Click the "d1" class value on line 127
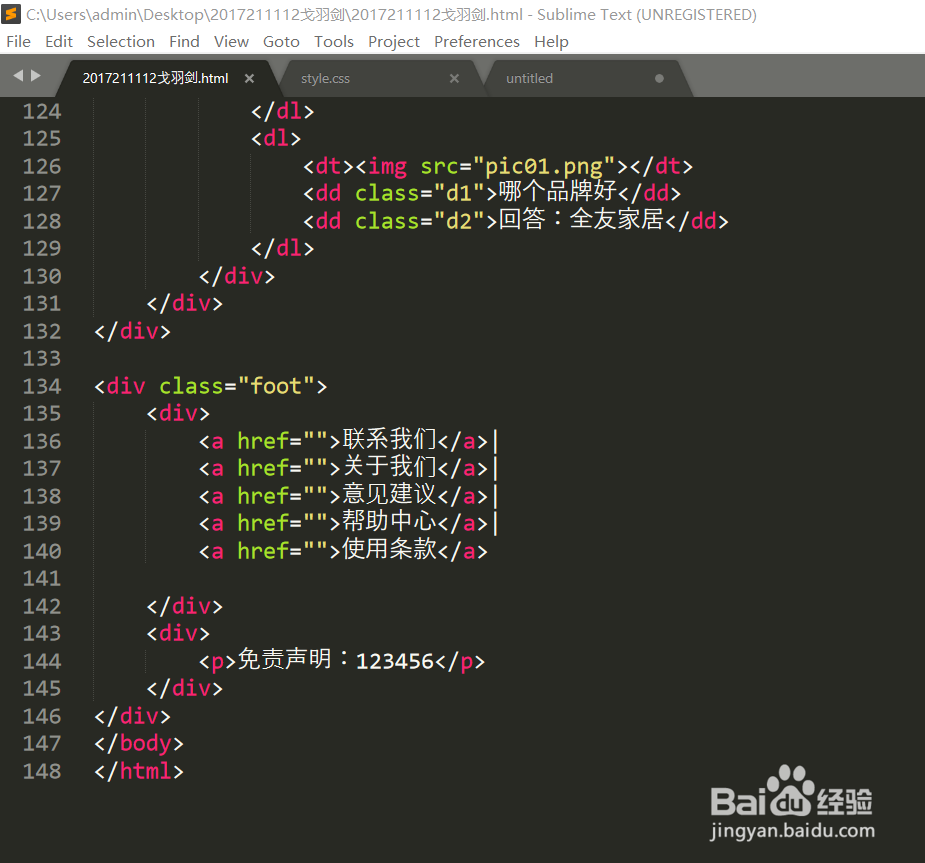Image resolution: width=925 pixels, height=863 pixels. pos(459,193)
